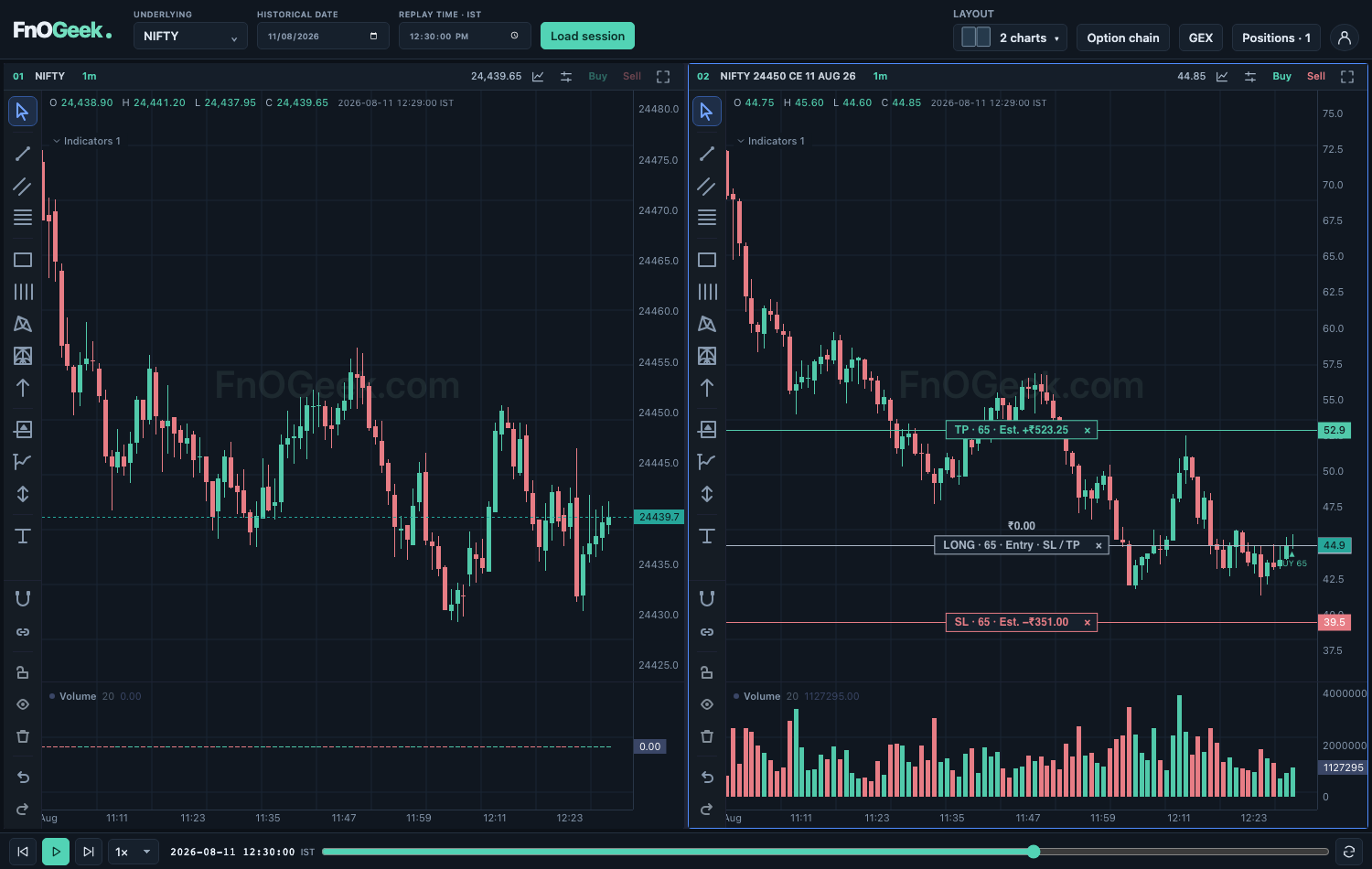The width and height of the screenshot is (1372, 869).
Task: Maximize the option chart with fullscreen icon
Action: tap(1347, 77)
